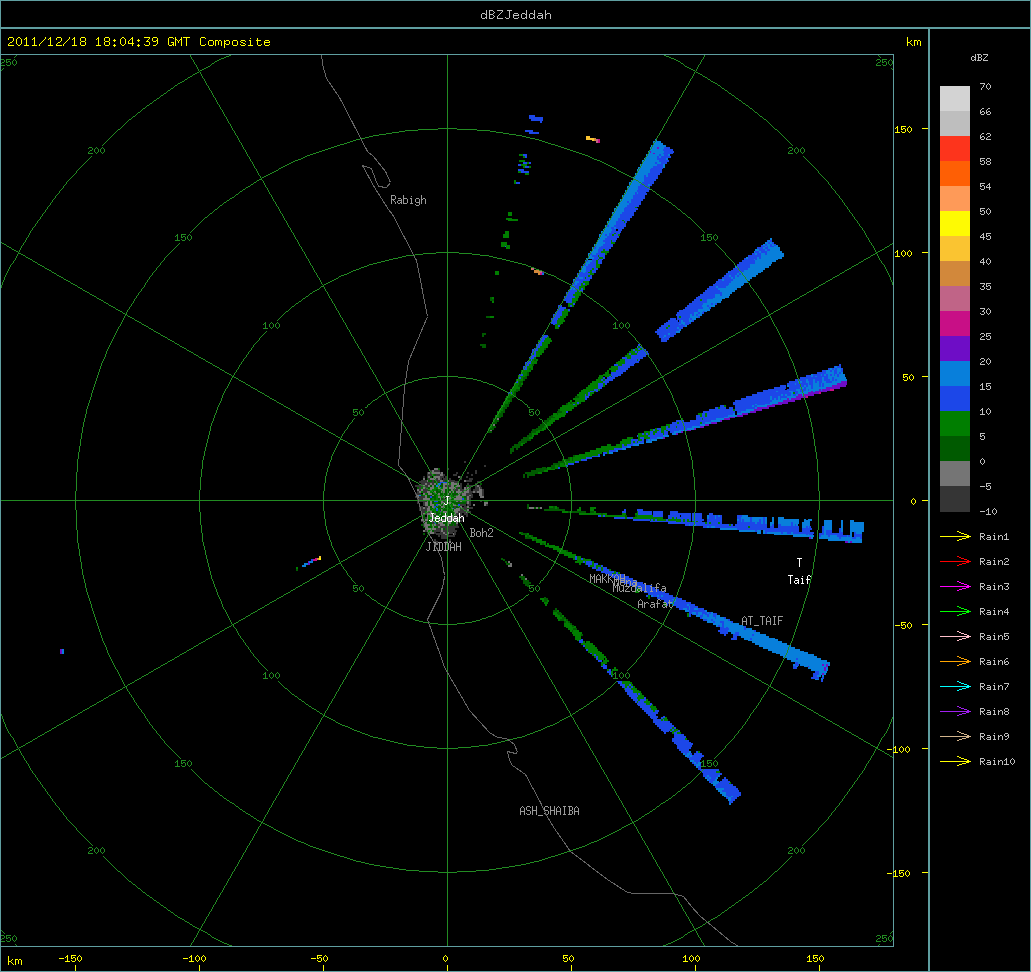Select the purple 20-25 dBZ color swatch
Screen dimensions: 1031x972
tap(955, 349)
